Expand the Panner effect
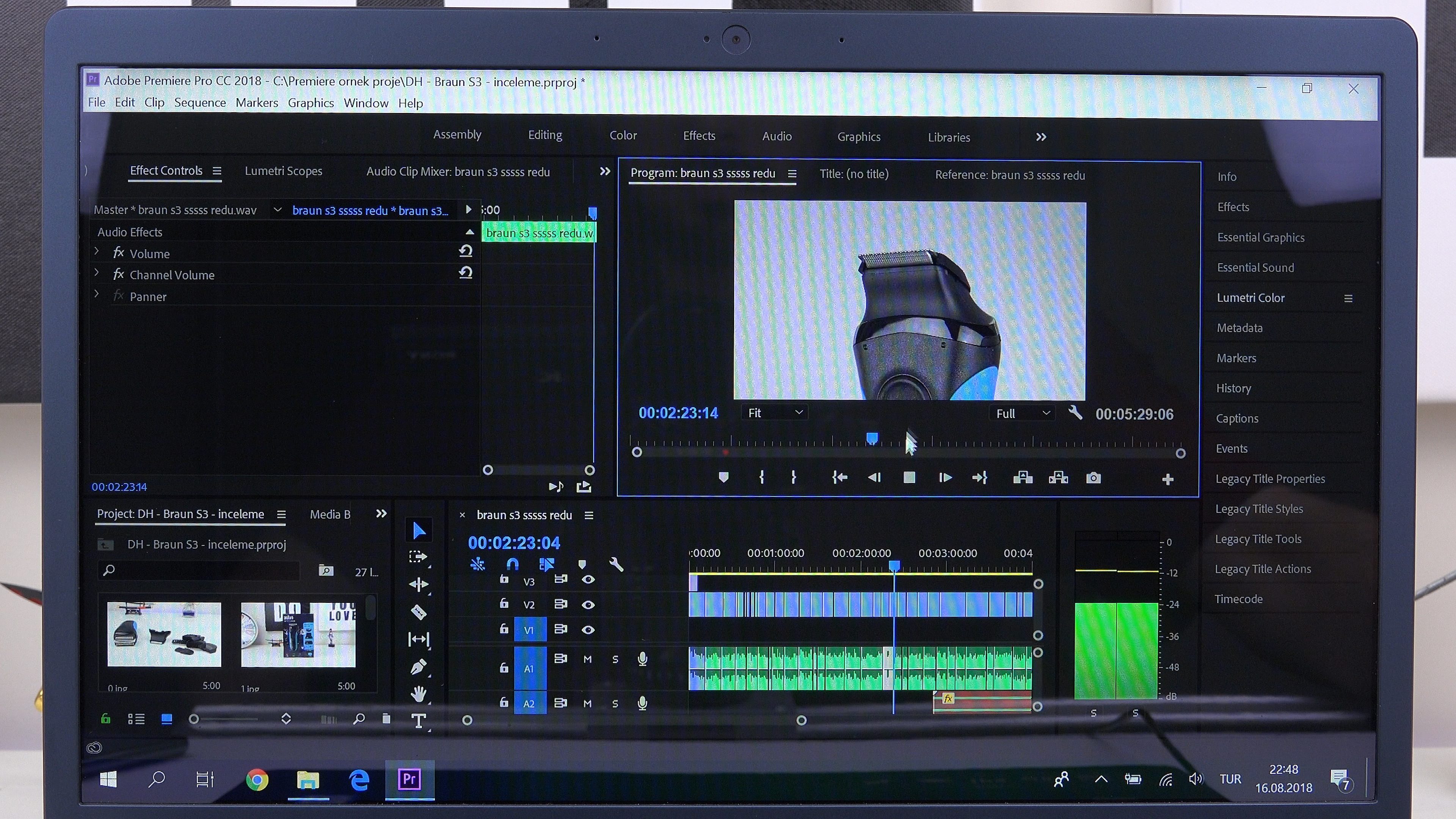The width and height of the screenshot is (1456, 819). [x=97, y=294]
